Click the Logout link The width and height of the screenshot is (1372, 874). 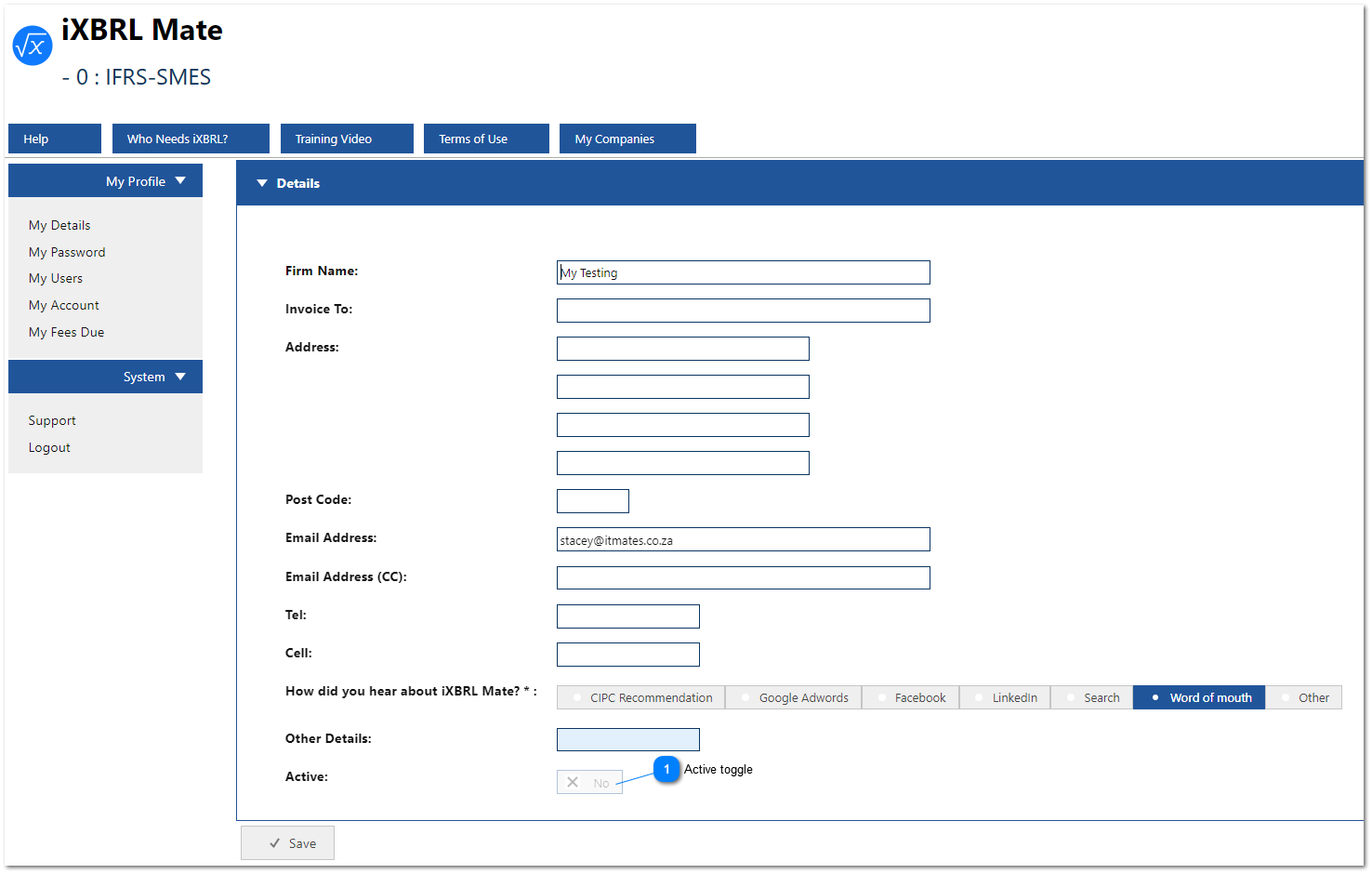coord(49,447)
